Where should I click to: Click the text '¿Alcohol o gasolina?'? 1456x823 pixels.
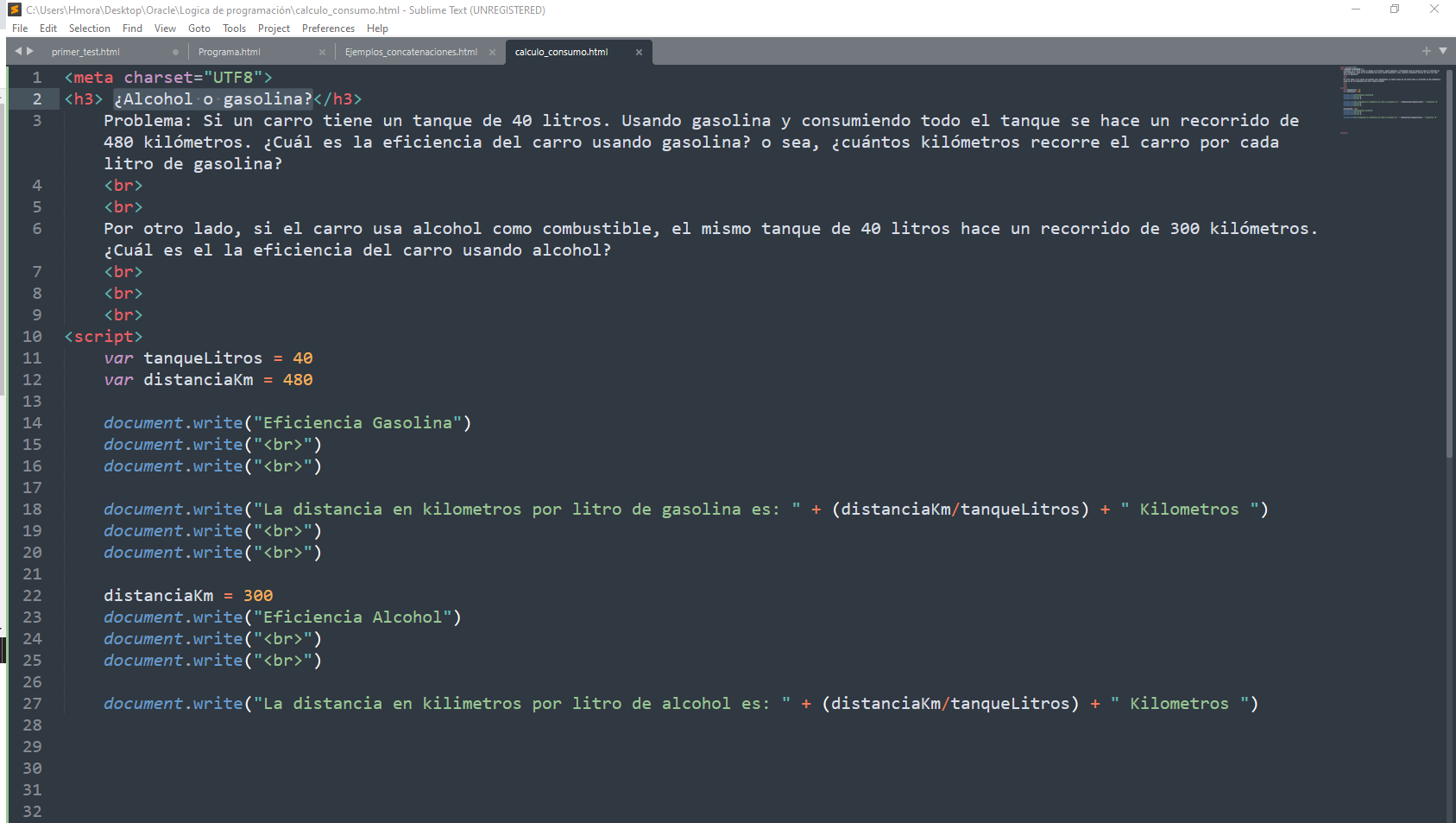(213, 98)
